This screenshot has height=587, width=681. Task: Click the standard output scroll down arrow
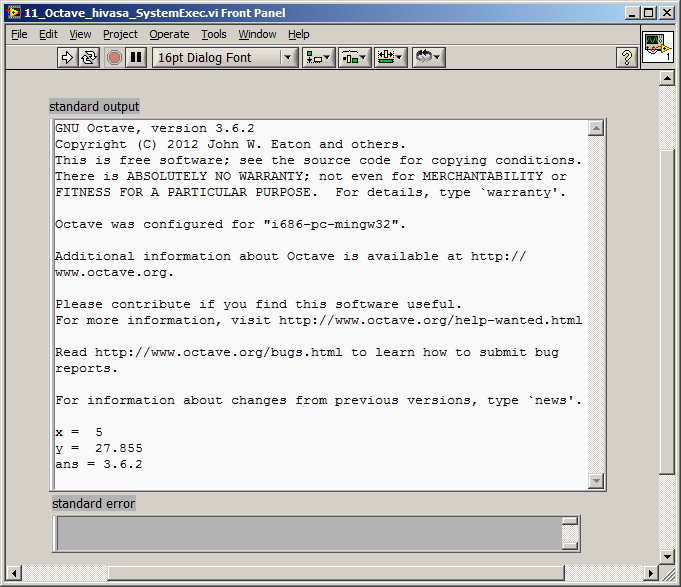(596, 481)
